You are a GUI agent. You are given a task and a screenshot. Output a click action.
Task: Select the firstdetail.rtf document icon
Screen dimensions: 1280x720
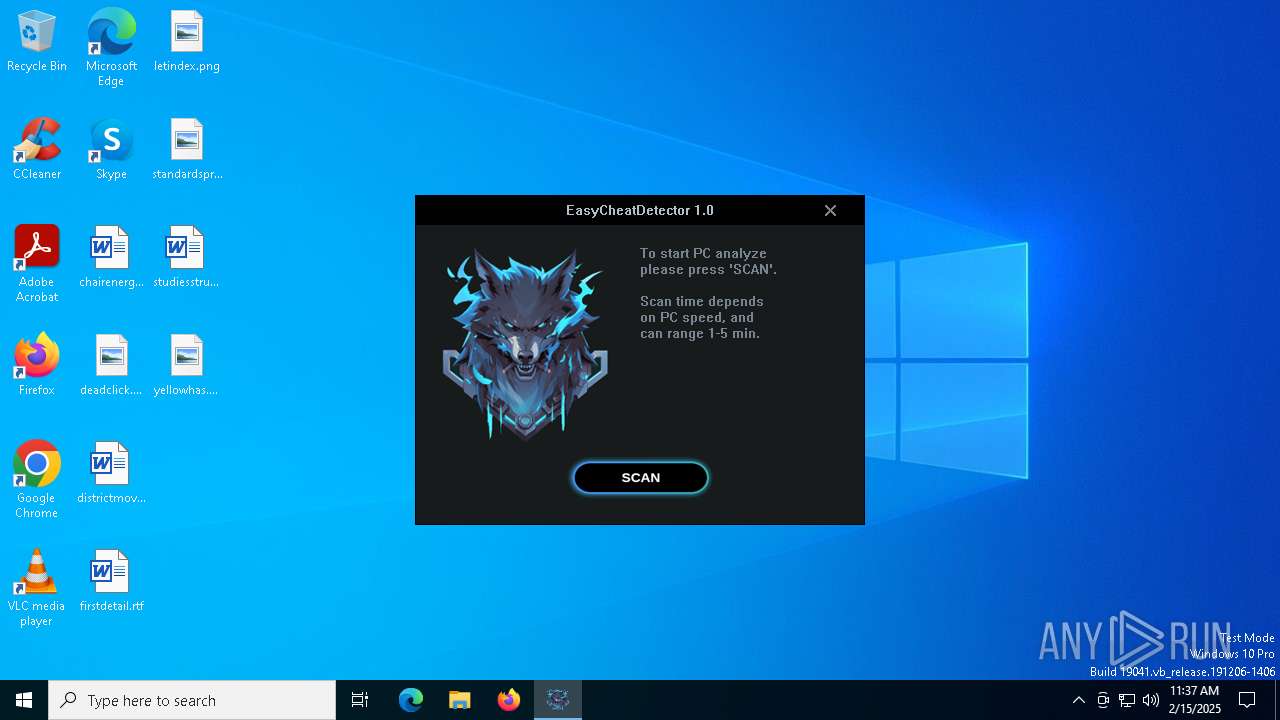click(111, 581)
